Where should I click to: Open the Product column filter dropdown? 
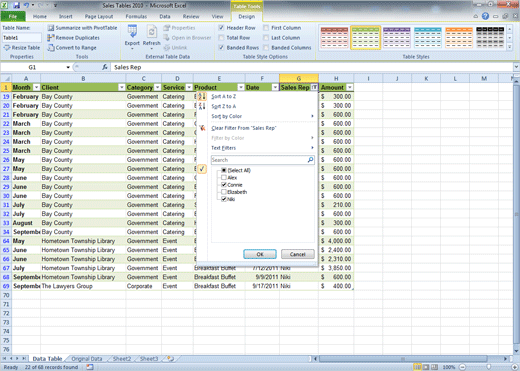tap(241, 87)
